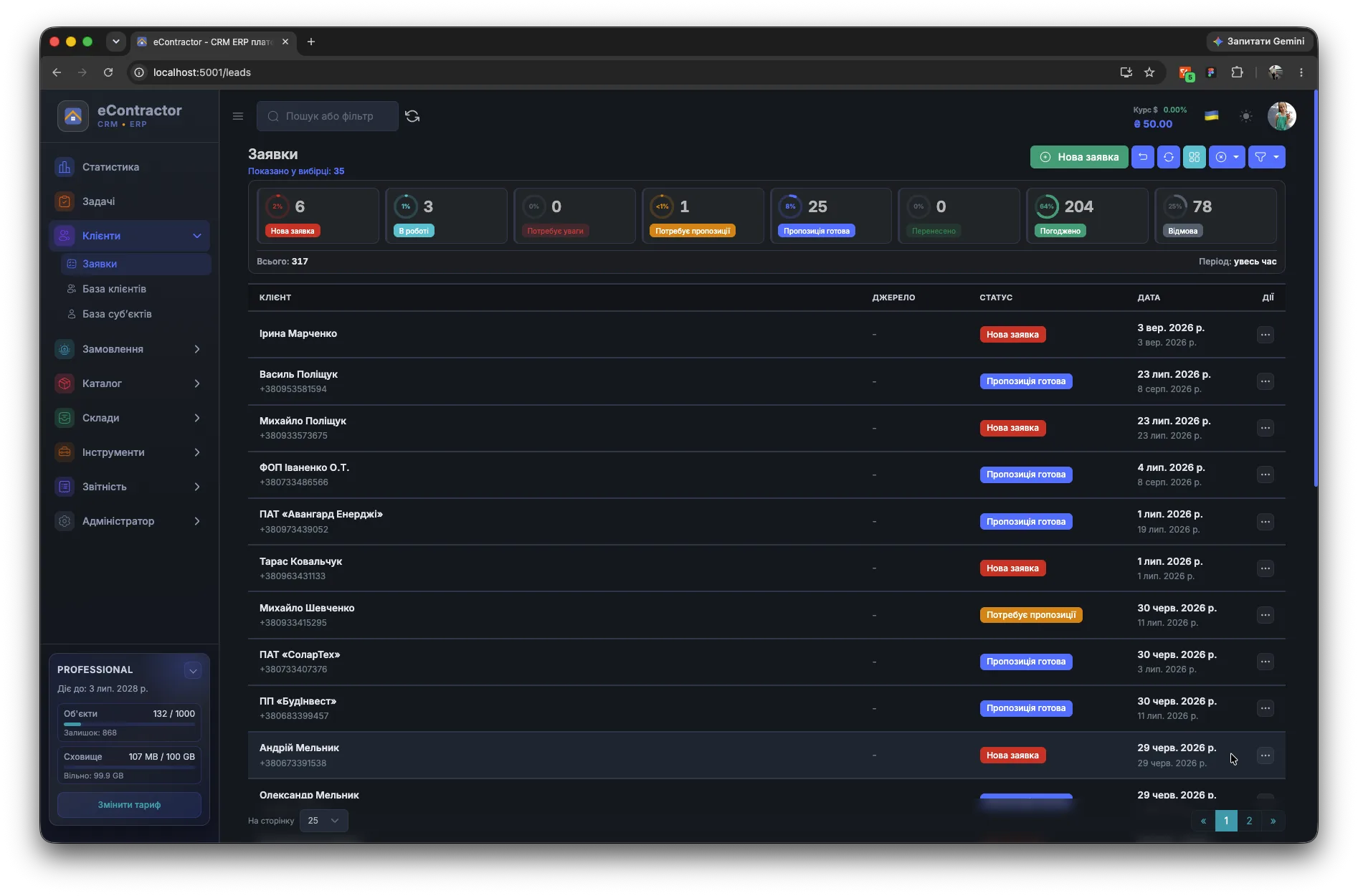Click the undo arrow toolbar button
The width and height of the screenshot is (1358, 896).
pyautogui.click(x=1143, y=157)
